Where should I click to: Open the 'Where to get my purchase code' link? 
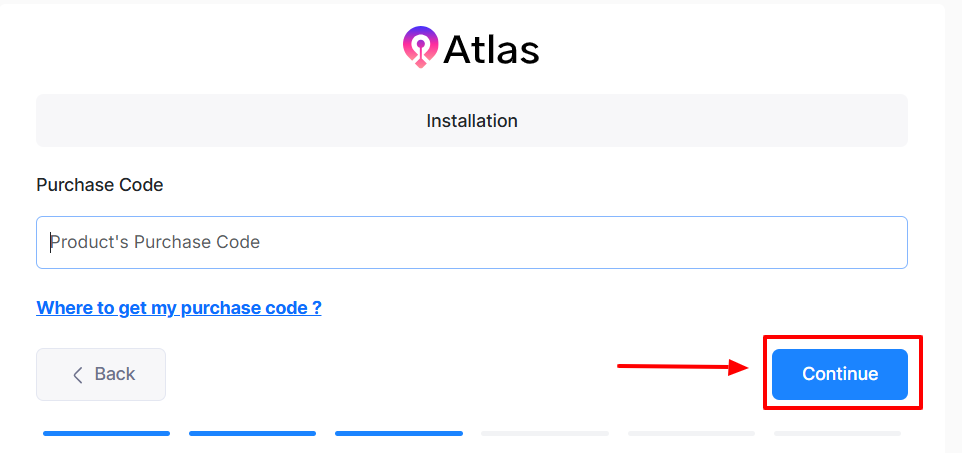tap(179, 308)
